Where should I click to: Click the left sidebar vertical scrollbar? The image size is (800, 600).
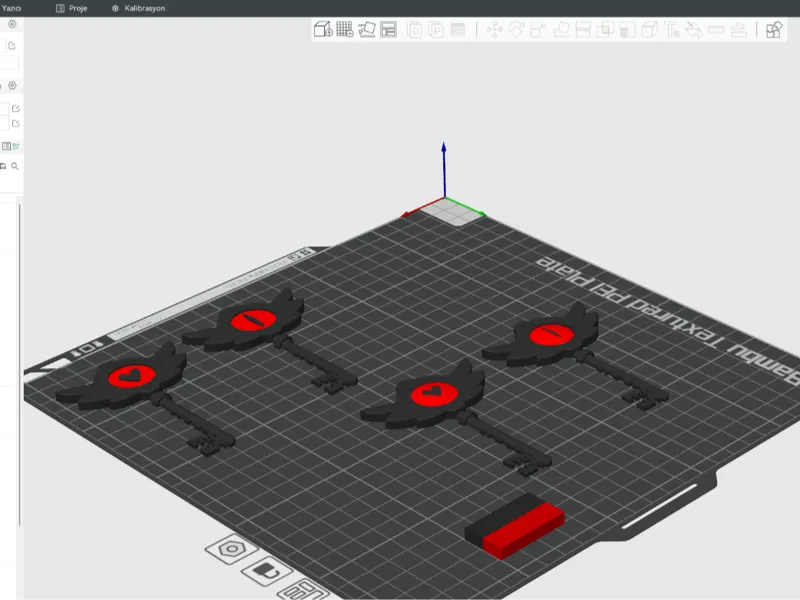(20, 364)
